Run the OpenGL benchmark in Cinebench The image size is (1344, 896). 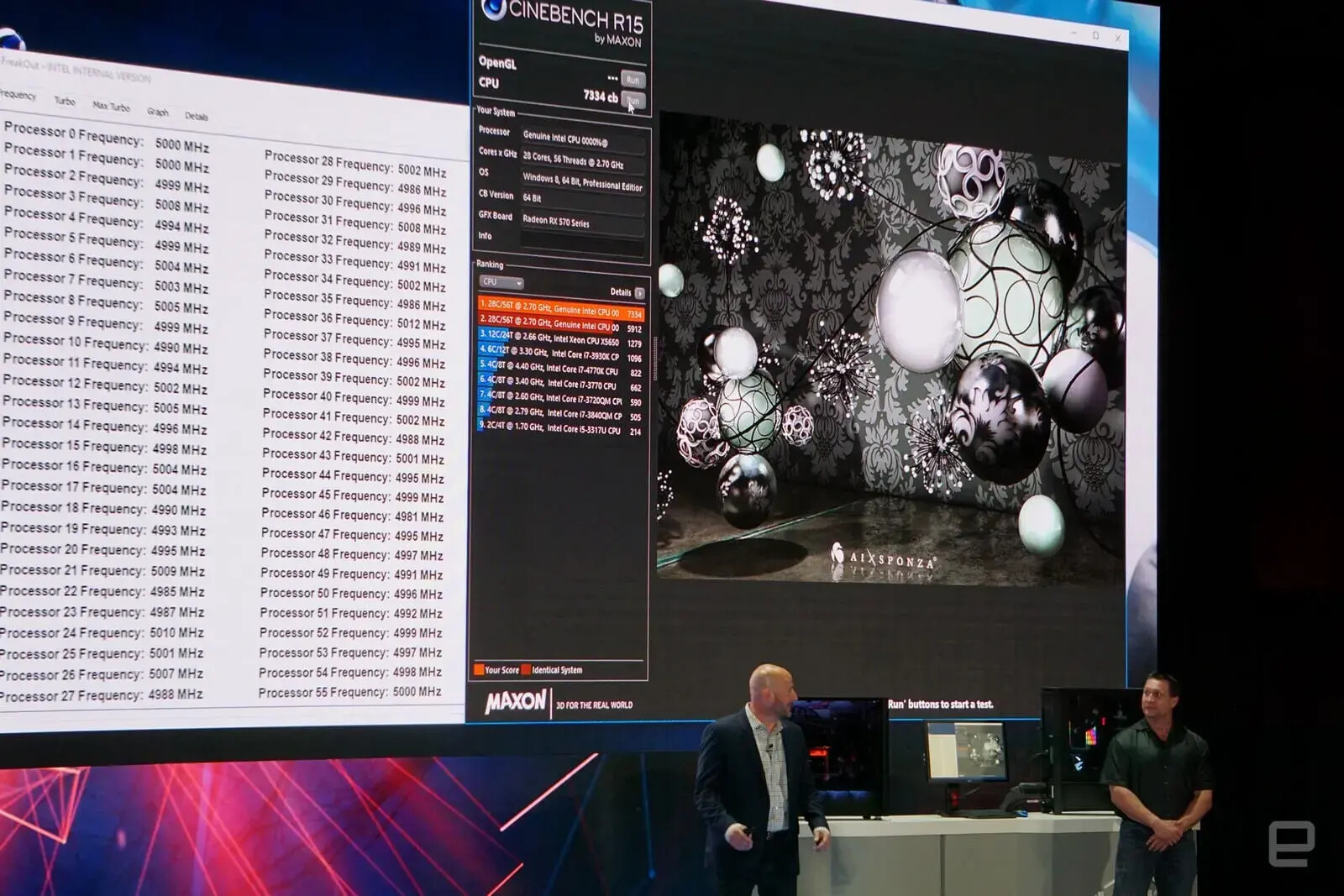pos(633,80)
